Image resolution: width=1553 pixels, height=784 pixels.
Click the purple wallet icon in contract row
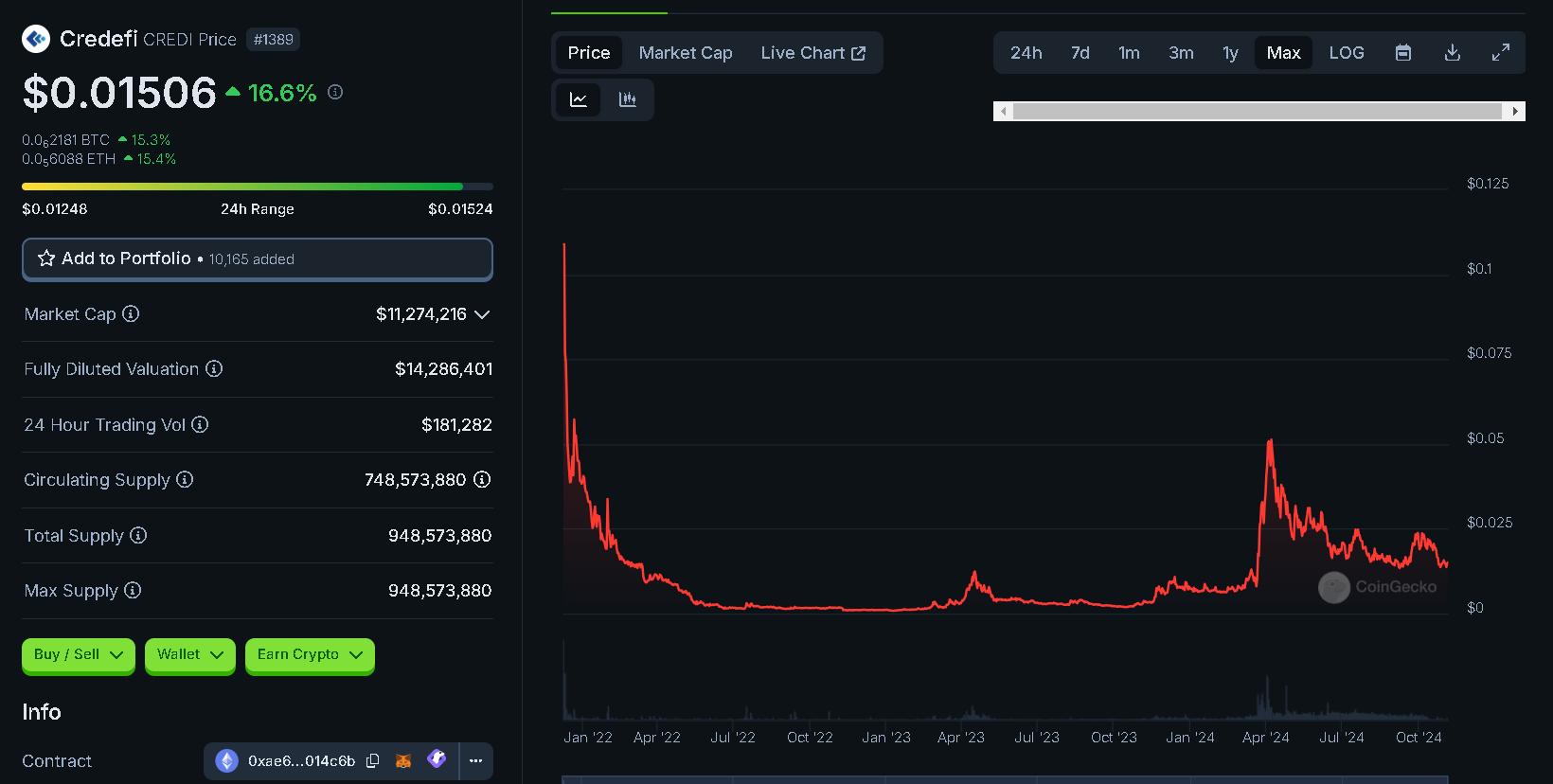click(x=437, y=759)
